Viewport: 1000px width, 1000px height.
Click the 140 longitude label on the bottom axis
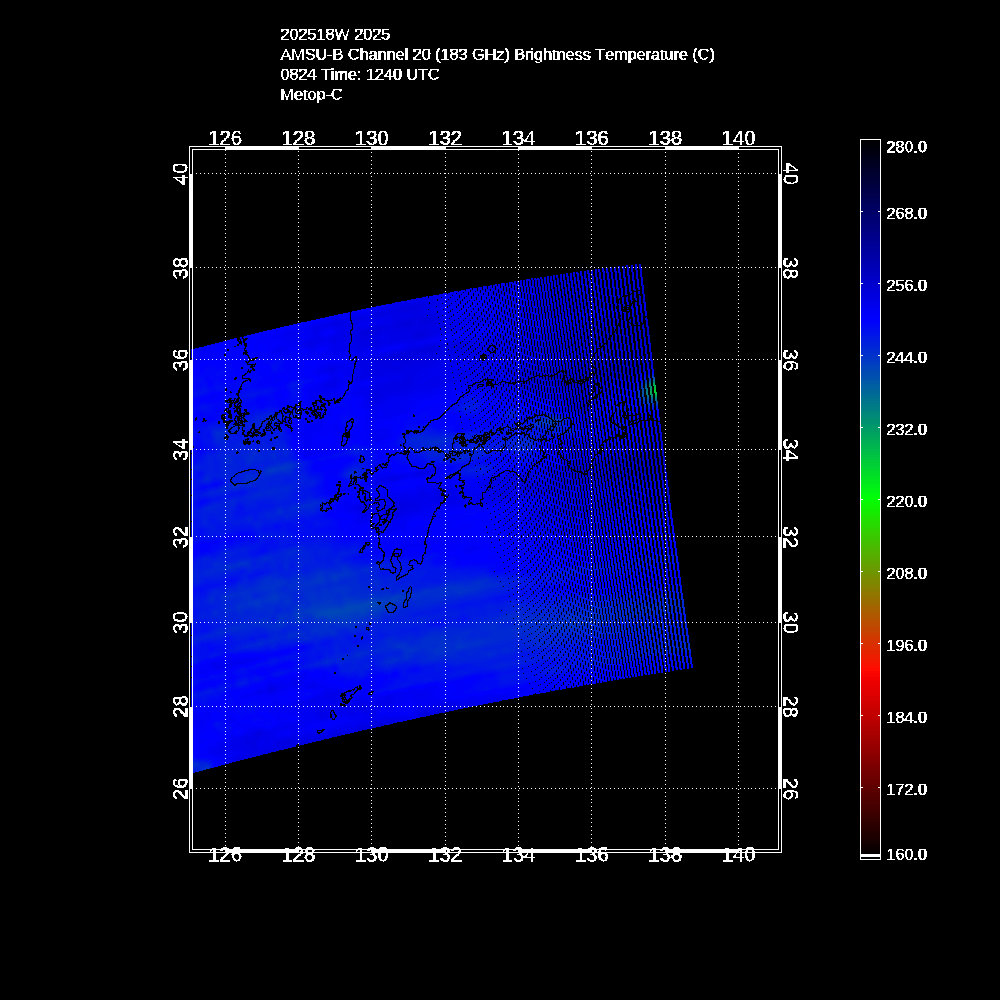(738, 854)
